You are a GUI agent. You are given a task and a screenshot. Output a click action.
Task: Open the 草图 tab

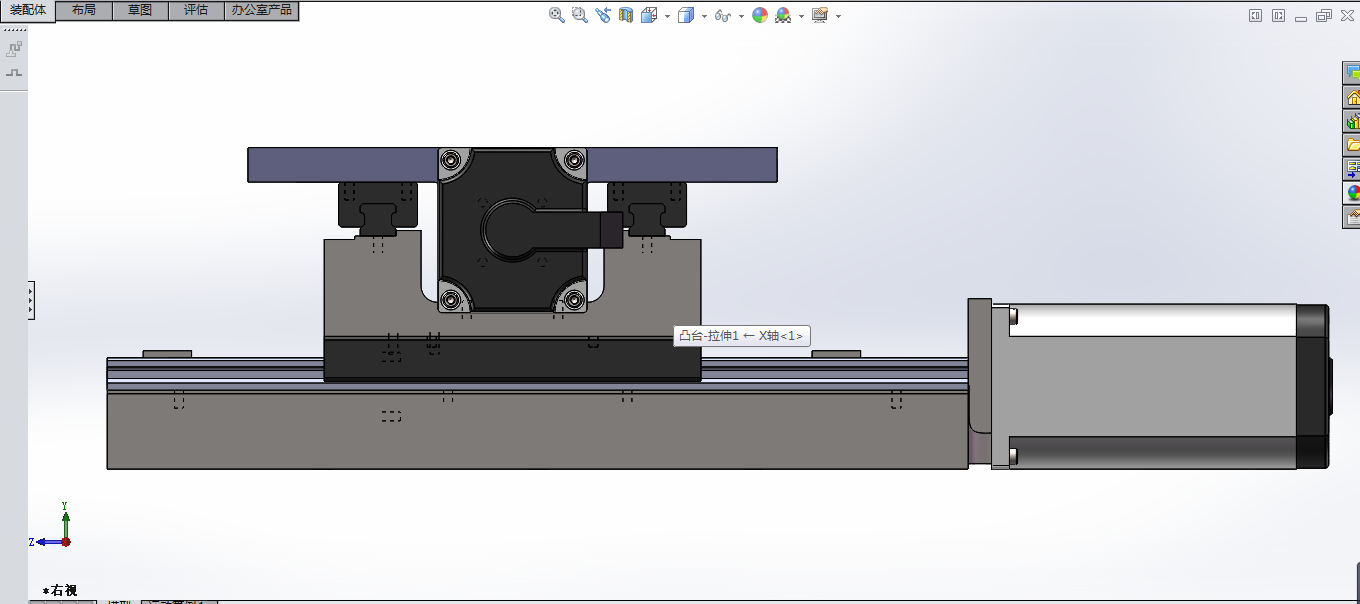coord(140,10)
